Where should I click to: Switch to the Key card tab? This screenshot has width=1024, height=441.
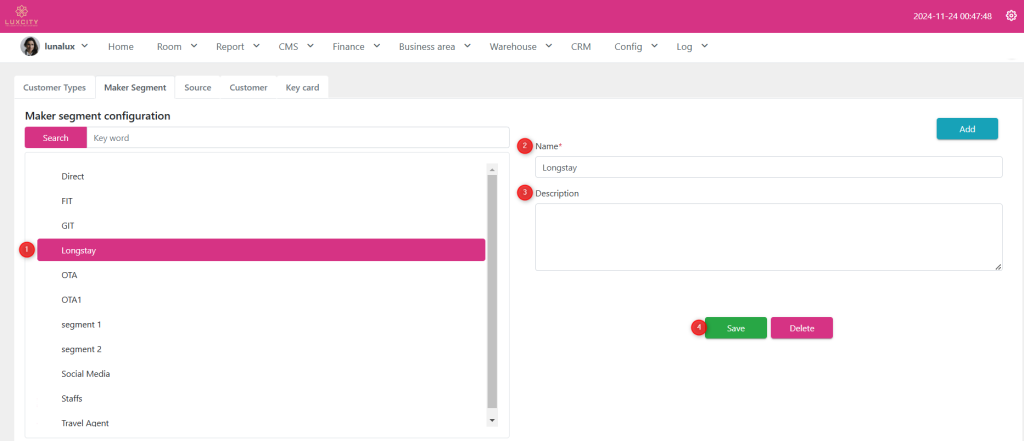coord(302,88)
